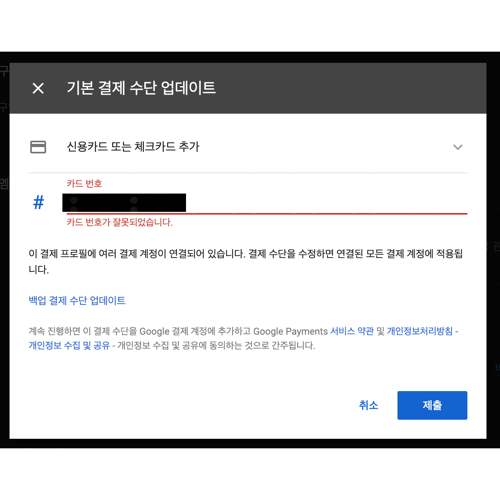Open 백업 결제 수단 업데이트 link
Image resolution: width=500 pixels, height=500 pixels.
[x=77, y=300]
